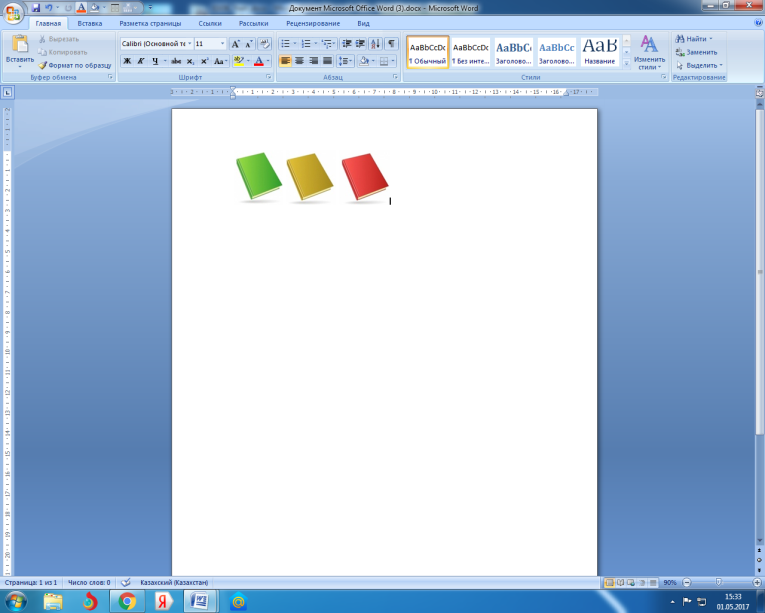Click the Office button orb
This screenshot has width=765, height=613.
coord(13,12)
